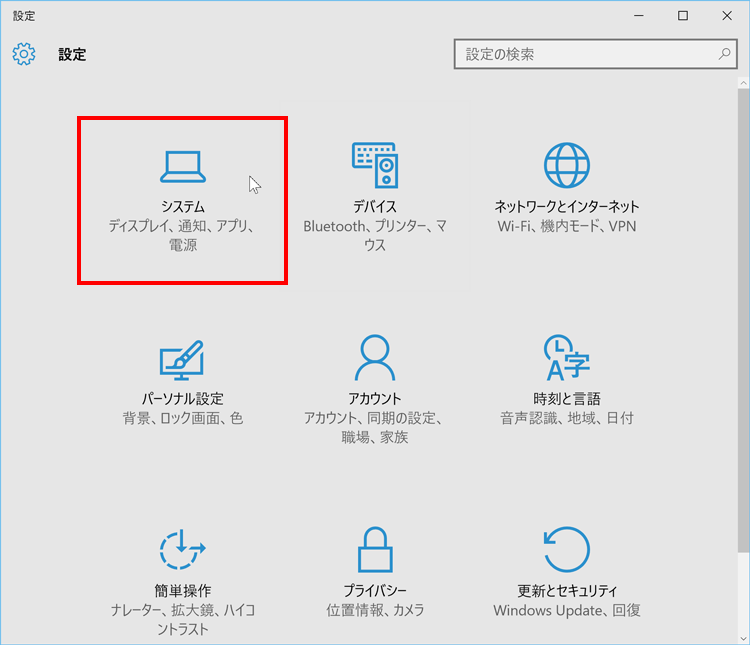Click the gear icon beside the 設定 heading
The image size is (750, 645).
tap(24, 54)
